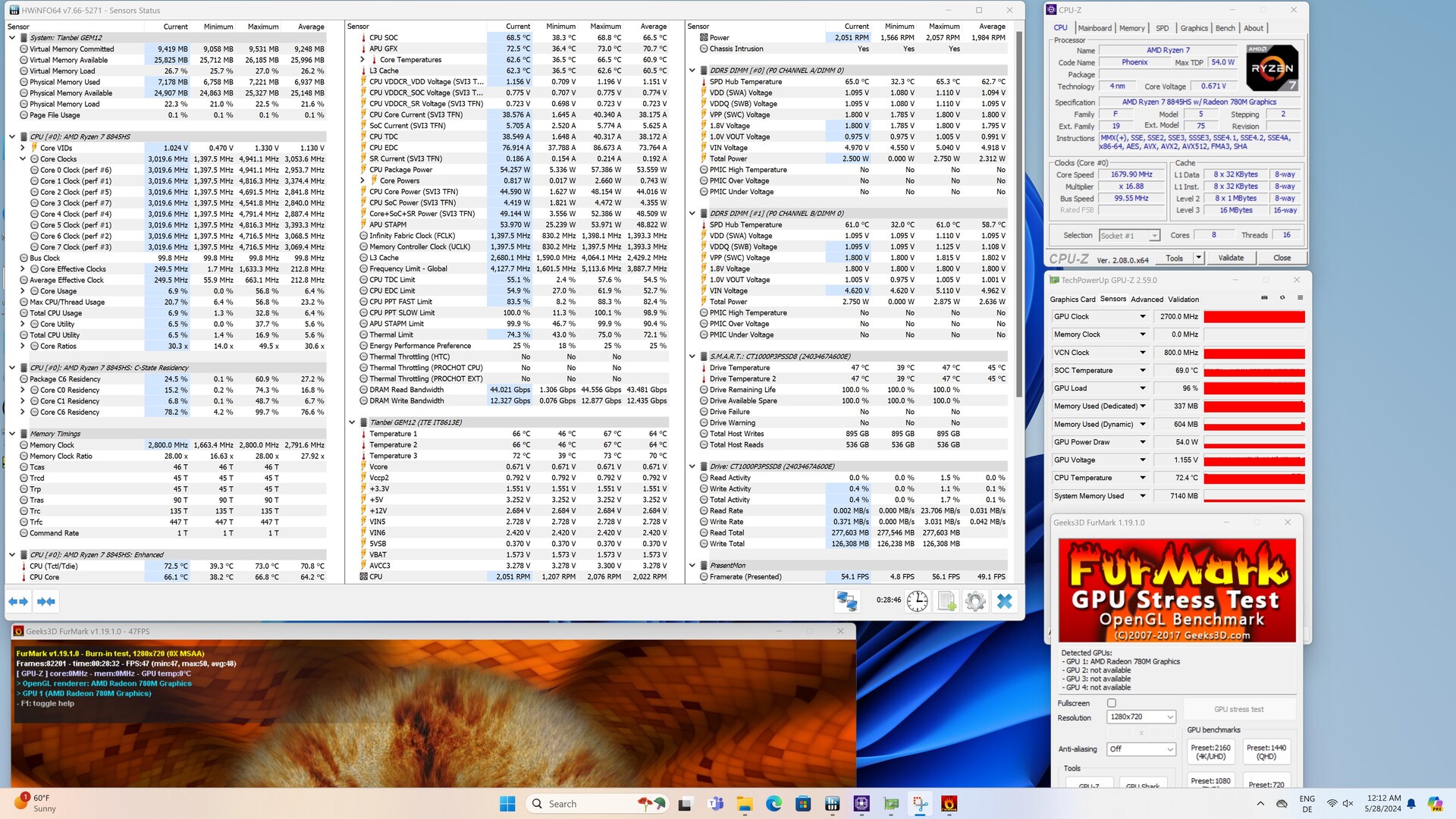1456x819 pixels.
Task: Switch to CPU-Z Memory tab
Action: (1132, 28)
